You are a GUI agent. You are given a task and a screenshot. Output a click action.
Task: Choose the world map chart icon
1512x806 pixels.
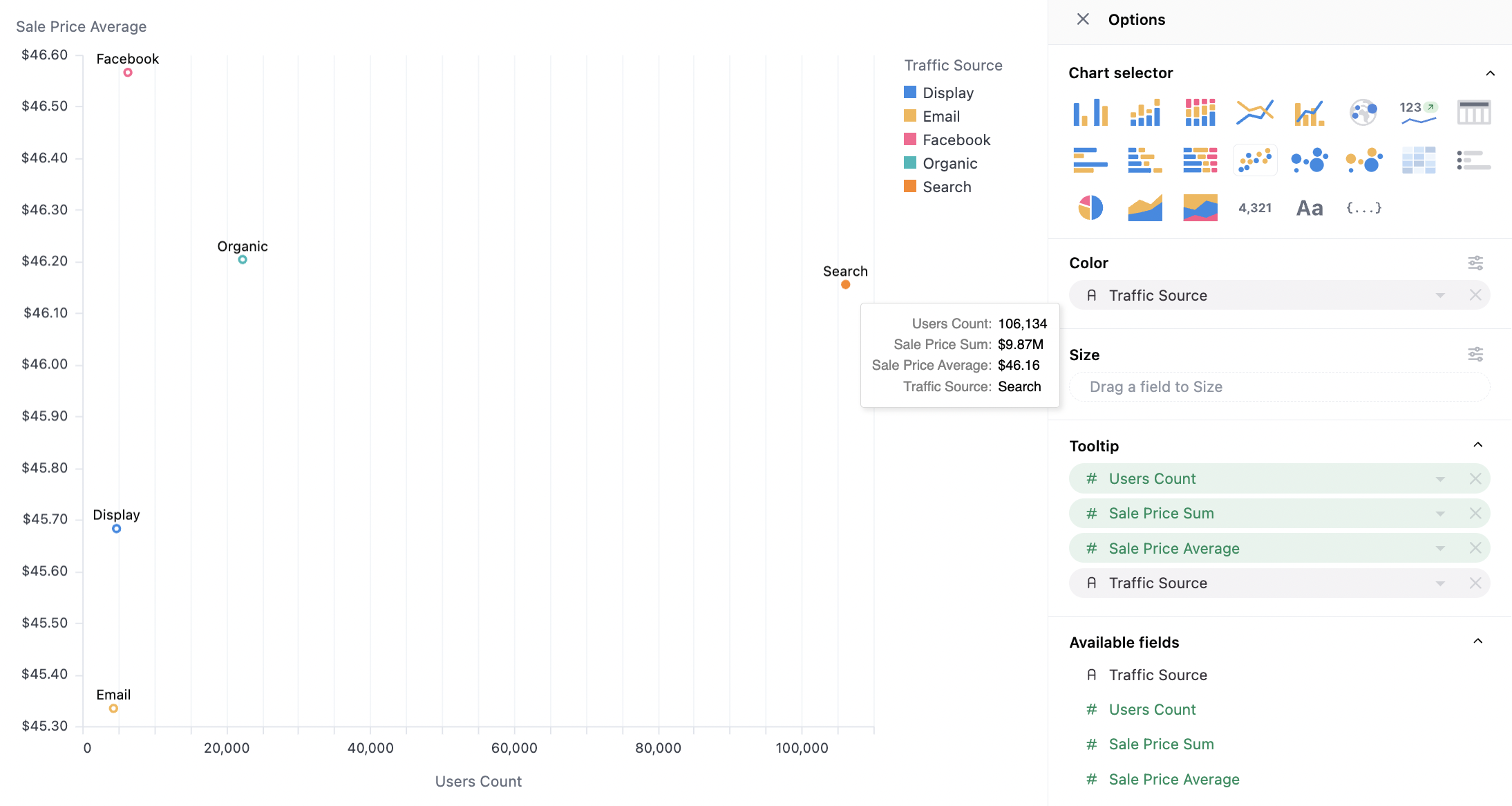click(x=1363, y=112)
